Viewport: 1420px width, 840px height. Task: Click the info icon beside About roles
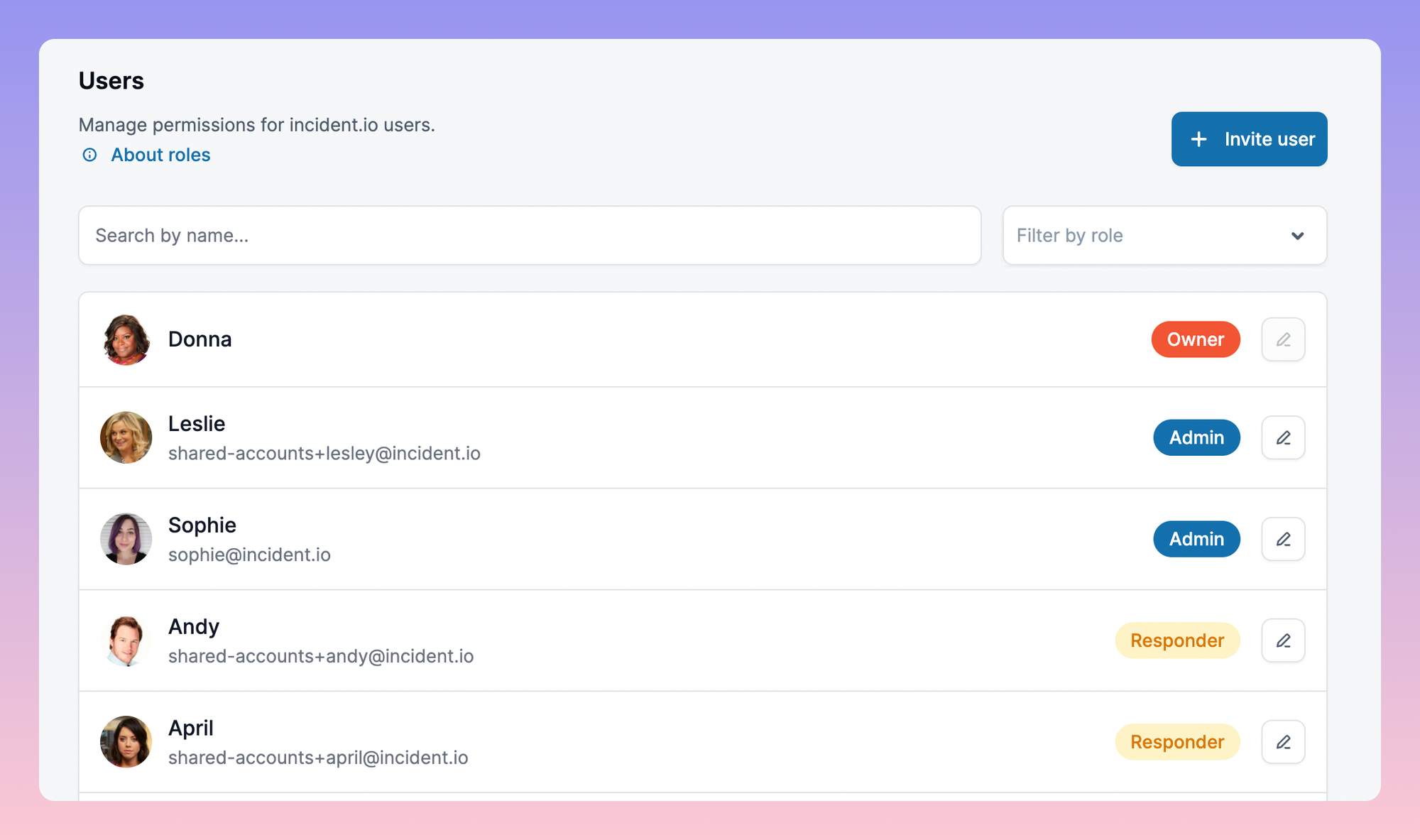click(89, 155)
